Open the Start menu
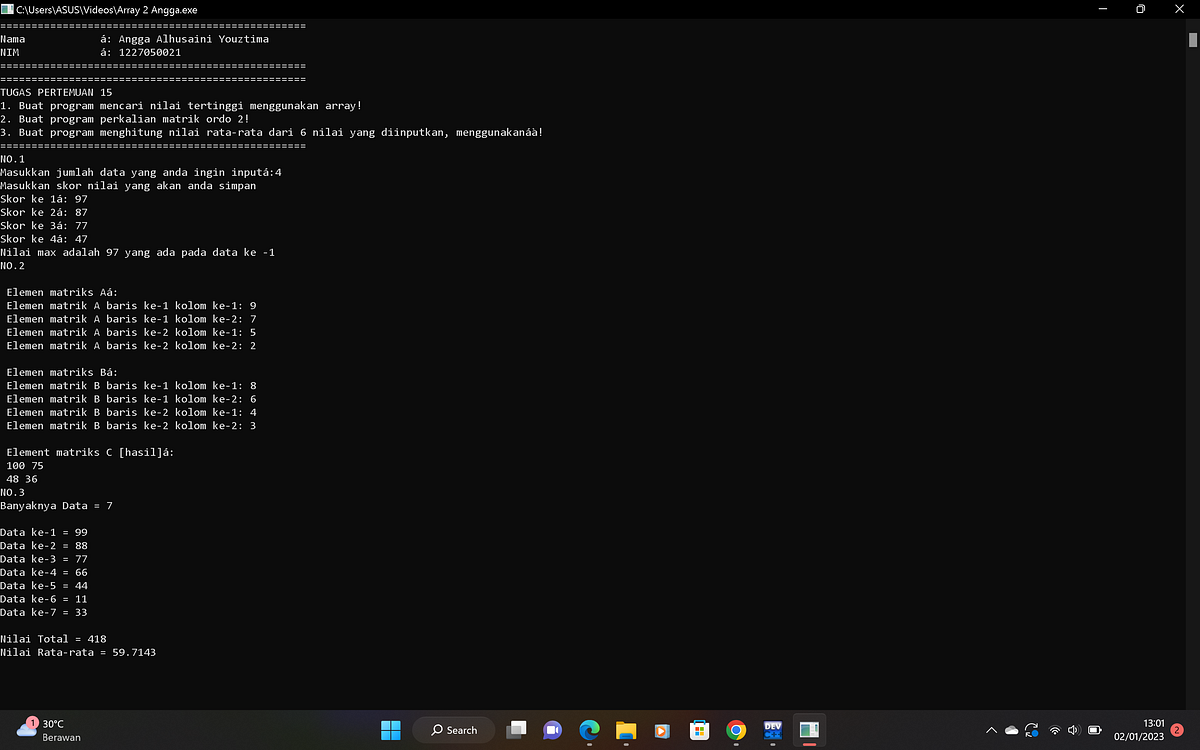The image size is (1200, 750). [390, 730]
